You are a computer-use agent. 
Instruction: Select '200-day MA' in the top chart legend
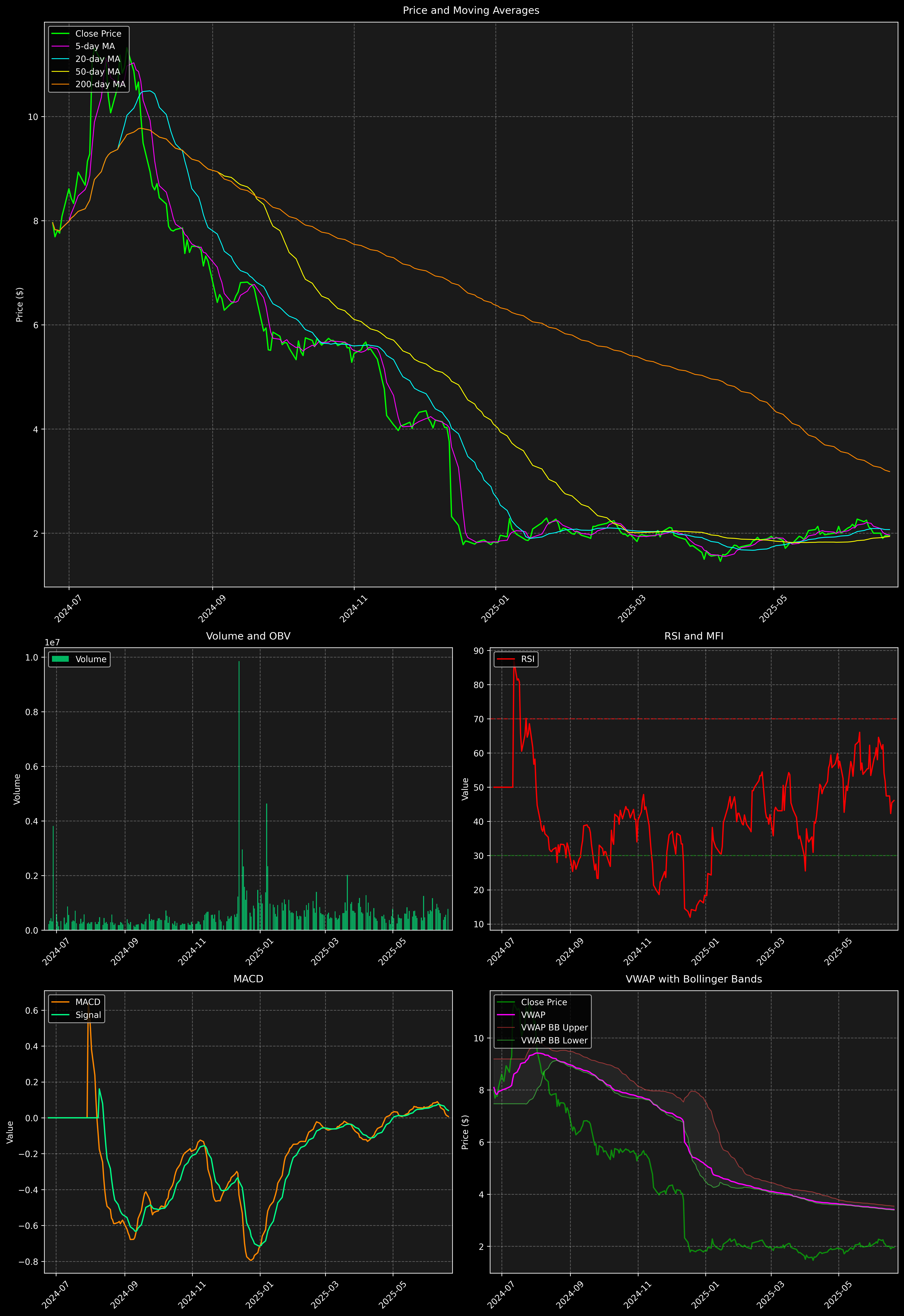tap(100, 84)
